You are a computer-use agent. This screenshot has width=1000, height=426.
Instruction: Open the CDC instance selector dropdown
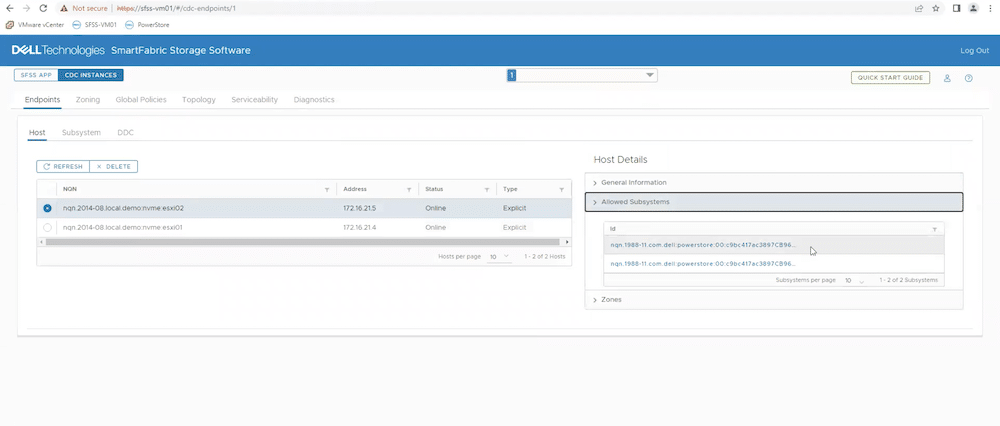click(582, 75)
